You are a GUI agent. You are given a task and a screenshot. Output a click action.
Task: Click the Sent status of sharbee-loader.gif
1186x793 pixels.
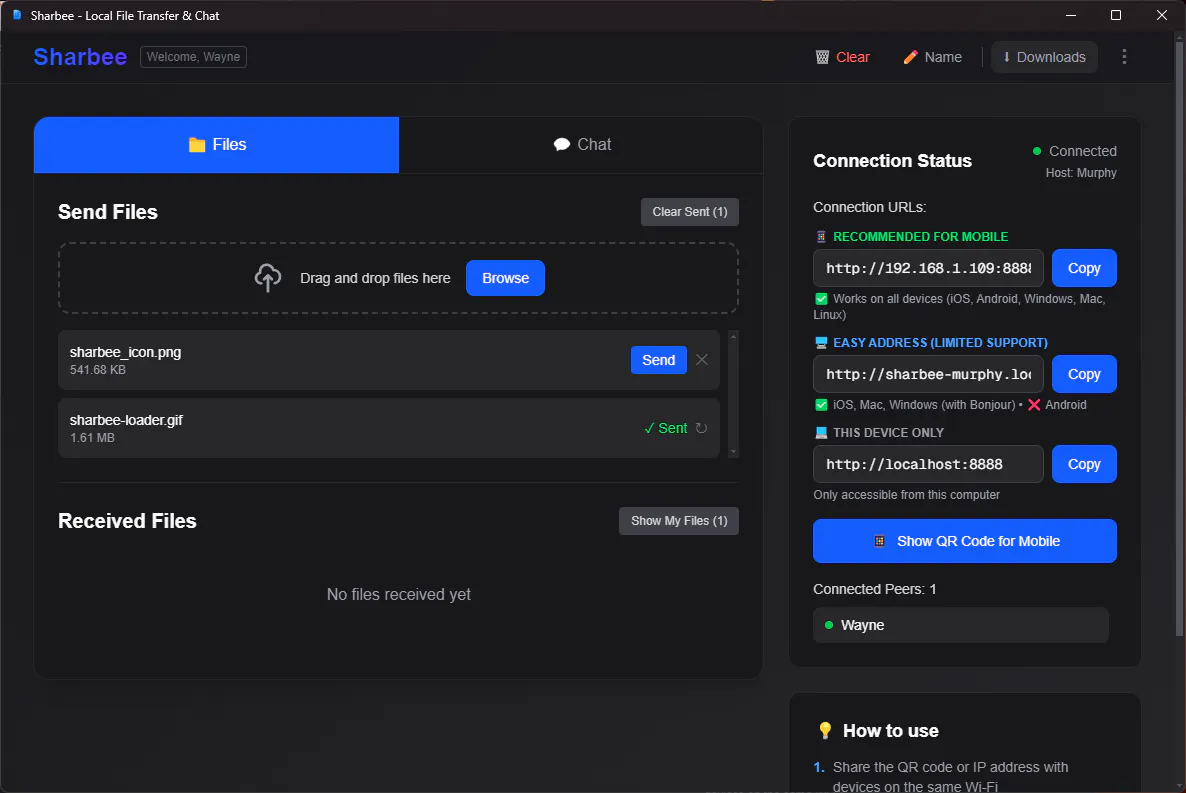point(666,428)
